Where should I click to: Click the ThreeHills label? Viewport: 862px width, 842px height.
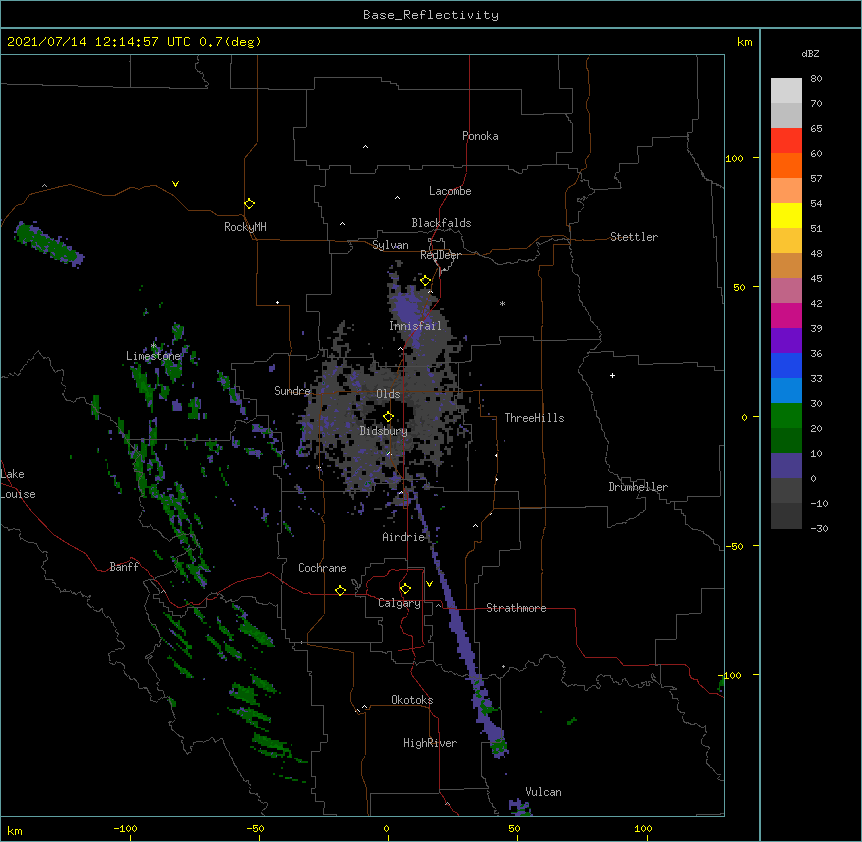pos(534,418)
